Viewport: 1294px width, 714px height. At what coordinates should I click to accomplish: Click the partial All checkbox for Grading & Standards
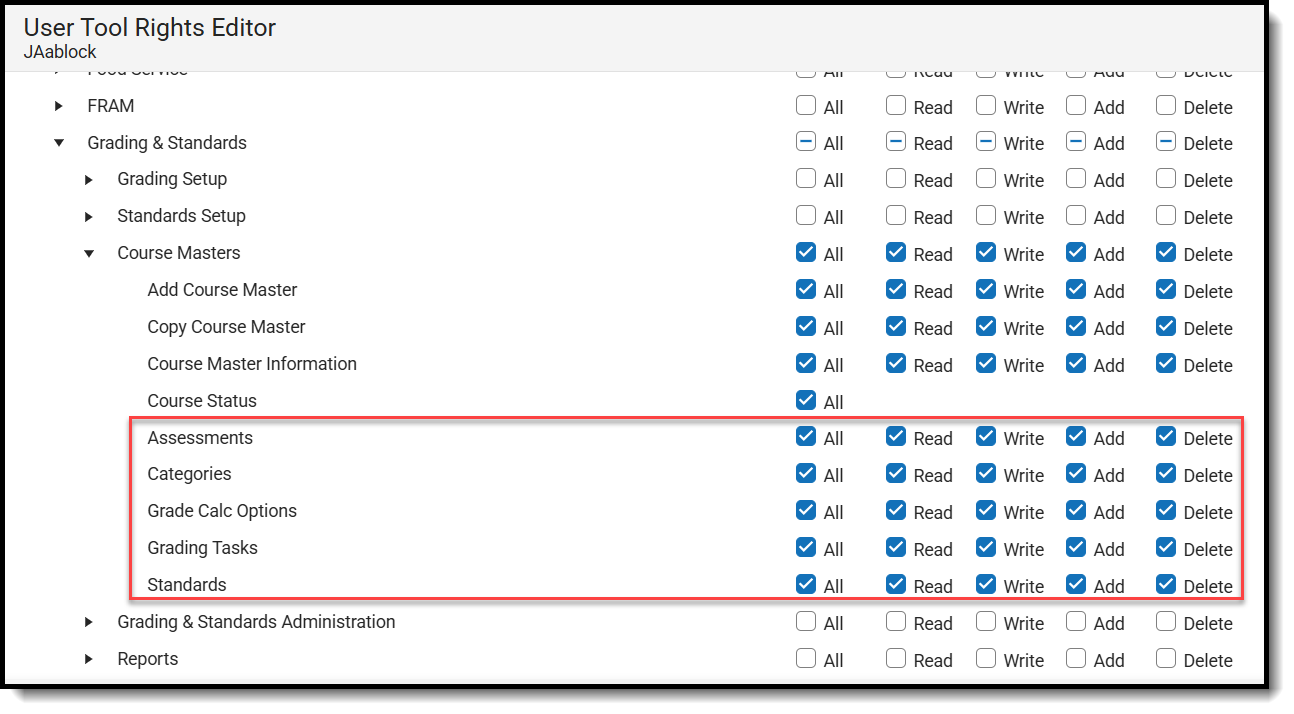click(x=806, y=142)
